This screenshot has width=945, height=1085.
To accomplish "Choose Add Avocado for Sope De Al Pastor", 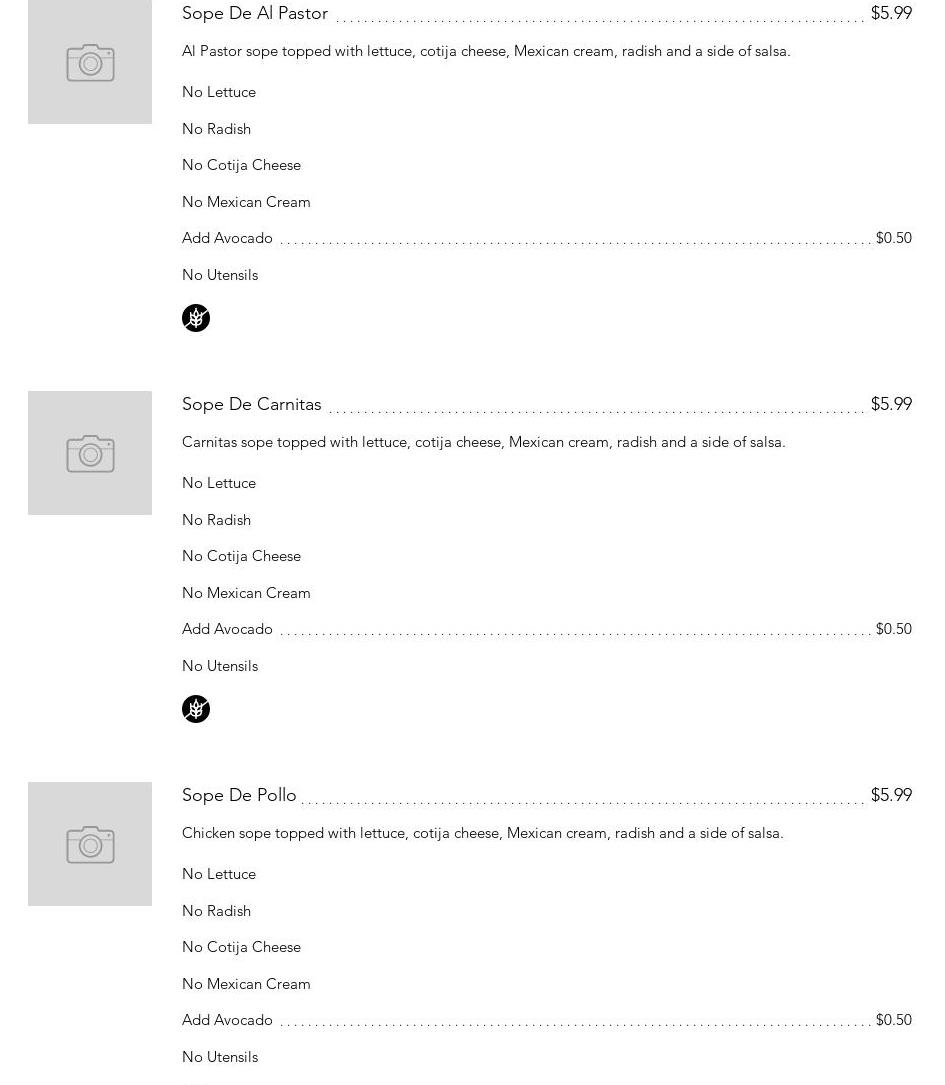I will point(227,238).
